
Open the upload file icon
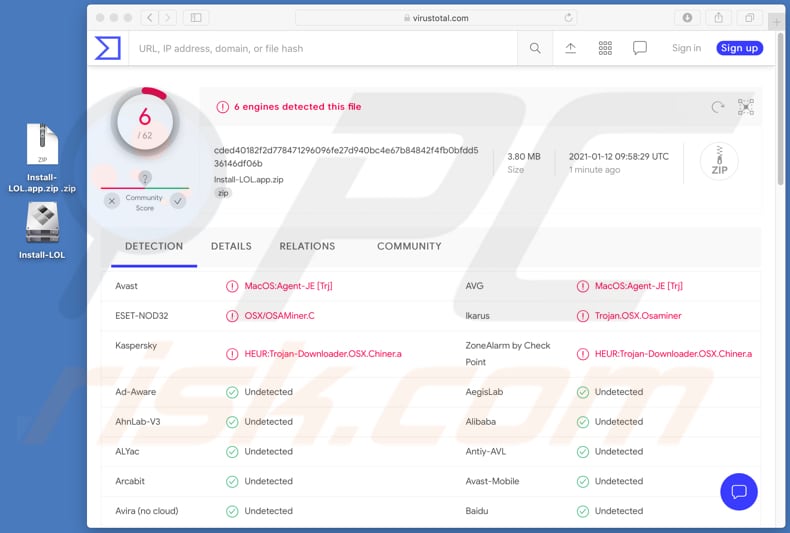[x=570, y=48]
